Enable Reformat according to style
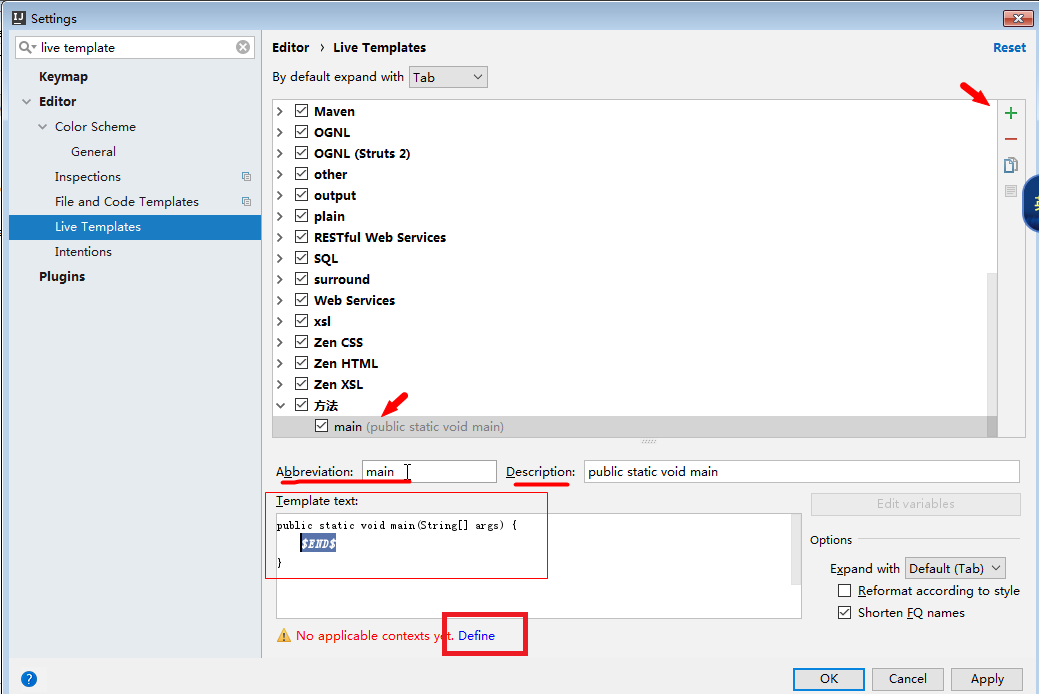Viewport: 1039px width, 694px height. pos(845,591)
